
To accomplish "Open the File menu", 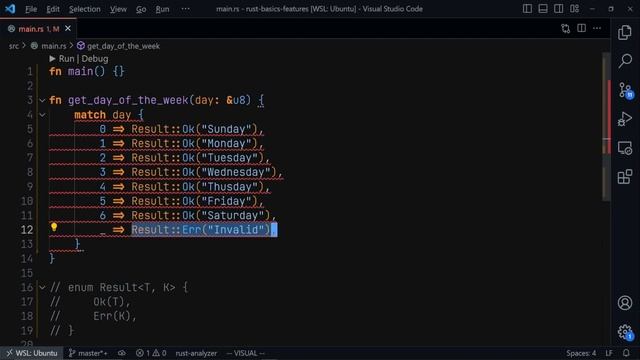I will (31, 9).
